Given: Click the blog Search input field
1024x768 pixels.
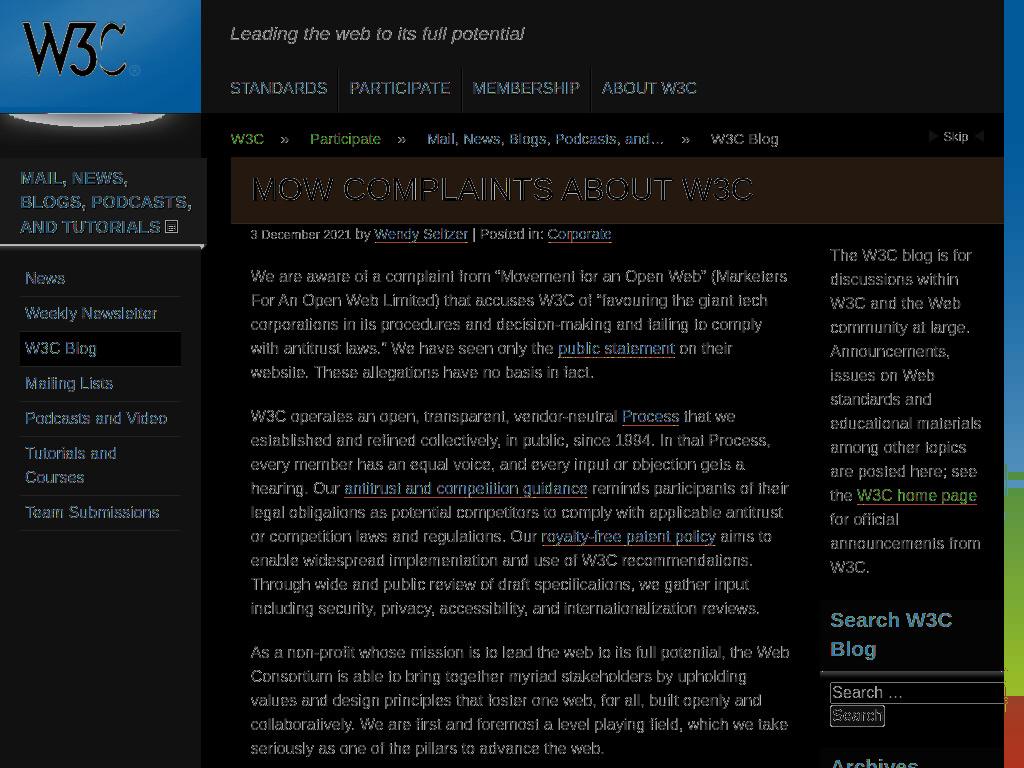Looking at the screenshot, I should [x=917, y=692].
